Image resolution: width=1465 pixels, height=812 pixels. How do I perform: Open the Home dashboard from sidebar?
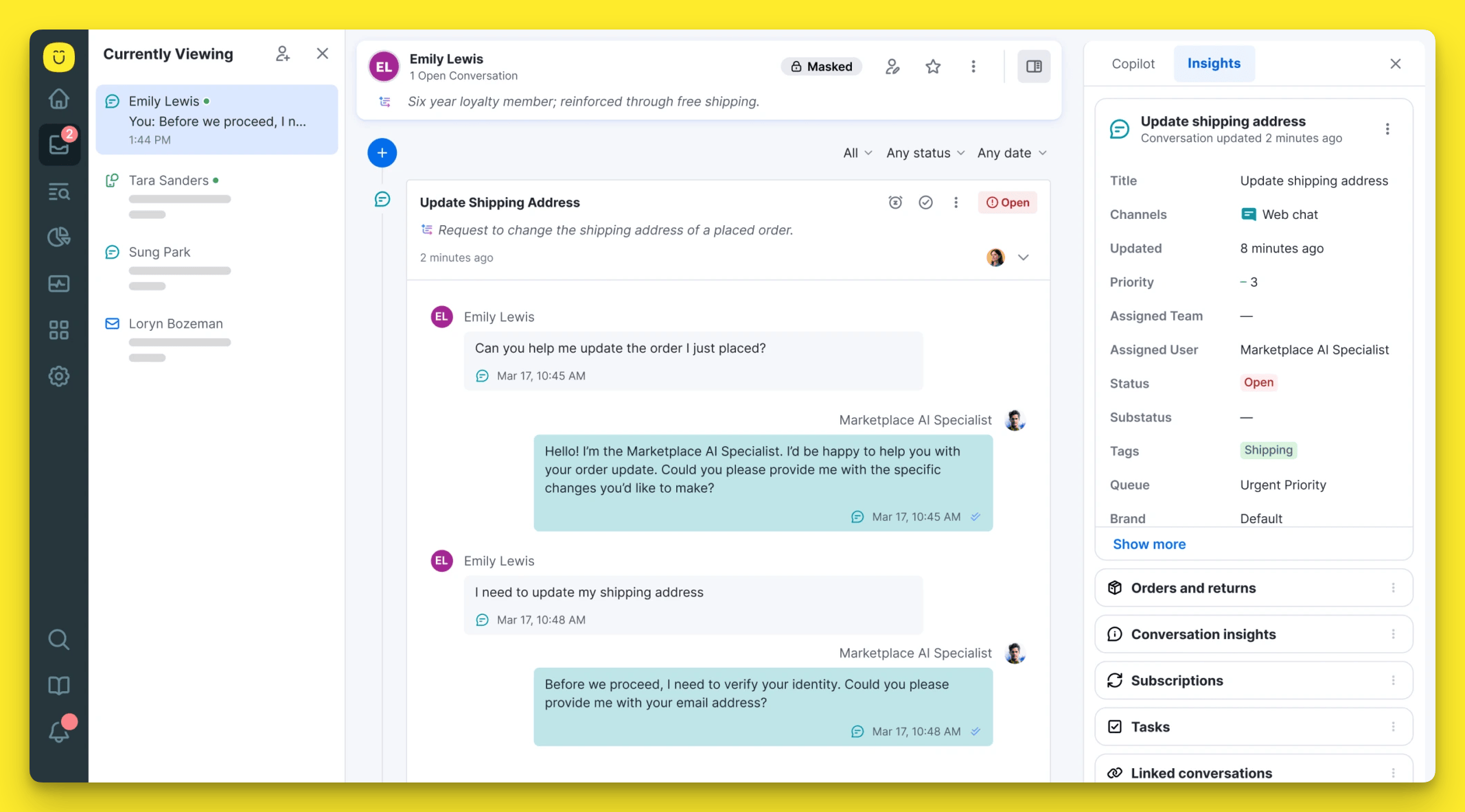click(x=59, y=99)
